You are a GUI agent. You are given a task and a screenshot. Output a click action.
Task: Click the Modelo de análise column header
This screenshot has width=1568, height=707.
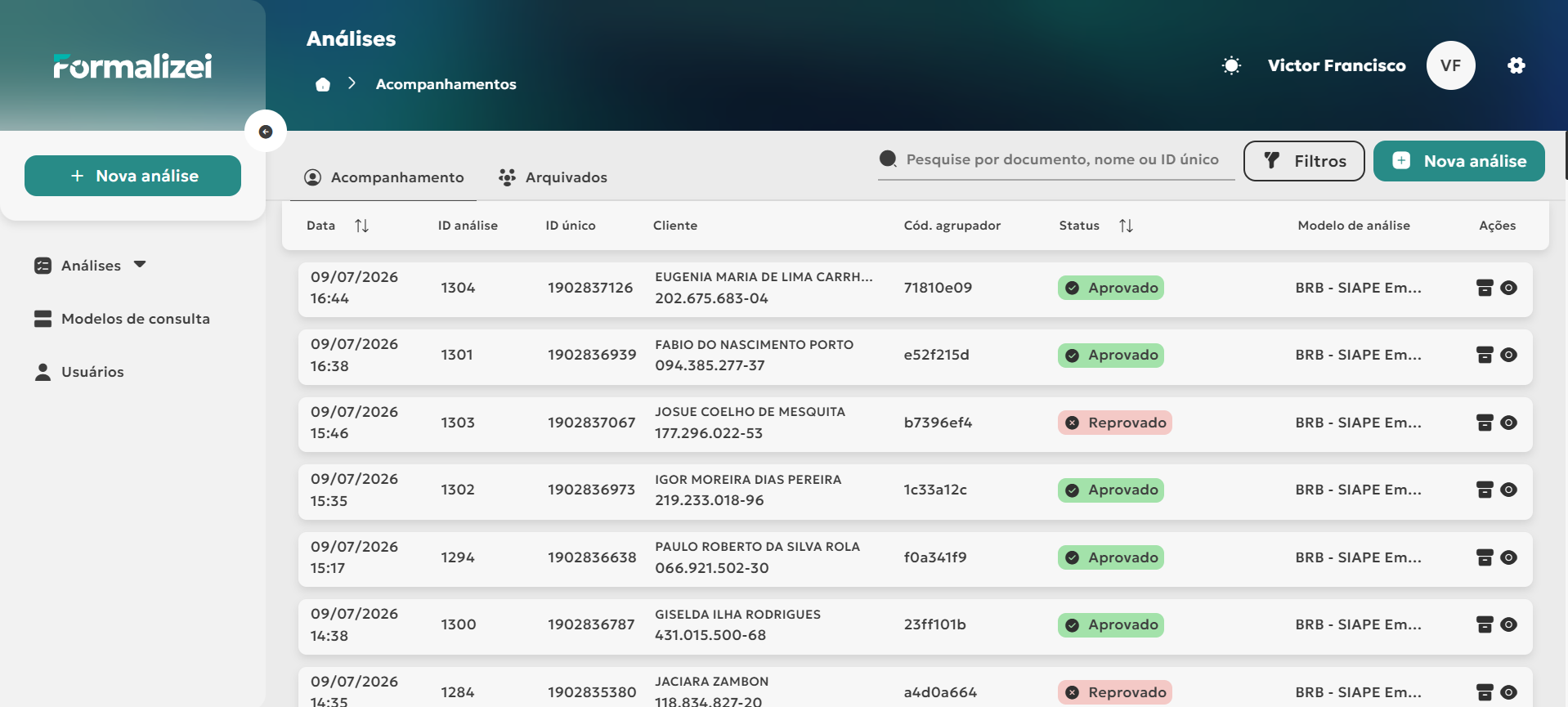1354,226
